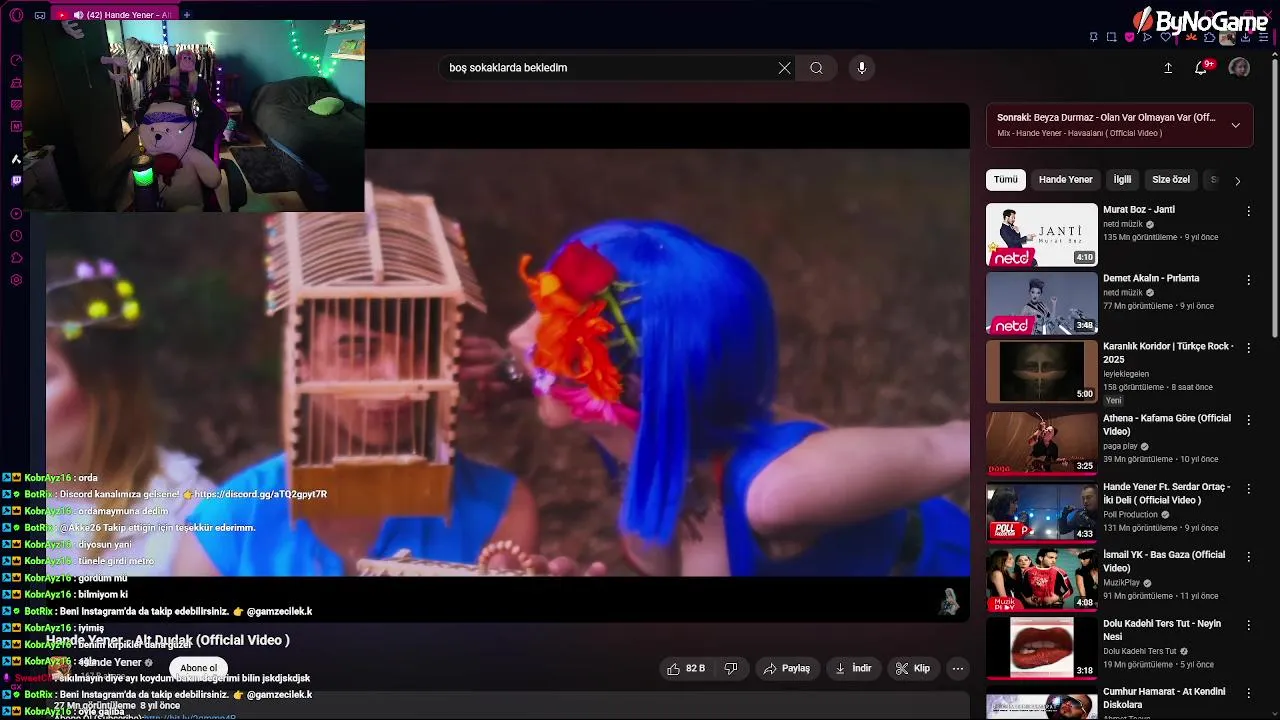Open the Twitch panel in the sidebar
The width and height of the screenshot is (1280, 720).
[16, 181]
